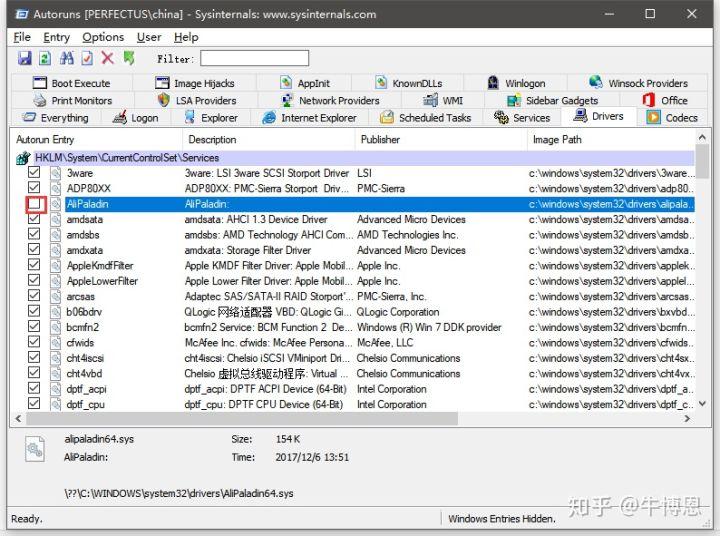The width and height of the screenshot is (720, 536).
Task: Open the KnownDLLs tab
Action: click(x=408, y=83)
